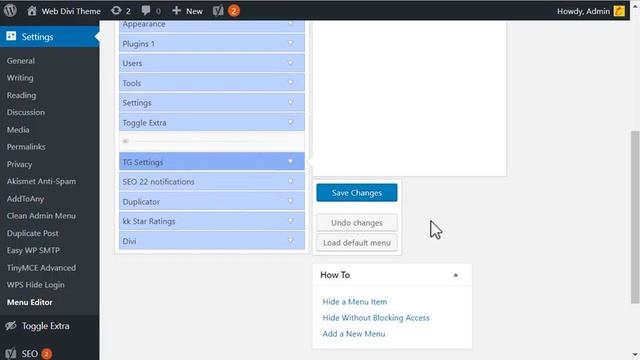Expand the Divi item dropdown arrow
Screen dimensions: 640x360
point(290,240)
